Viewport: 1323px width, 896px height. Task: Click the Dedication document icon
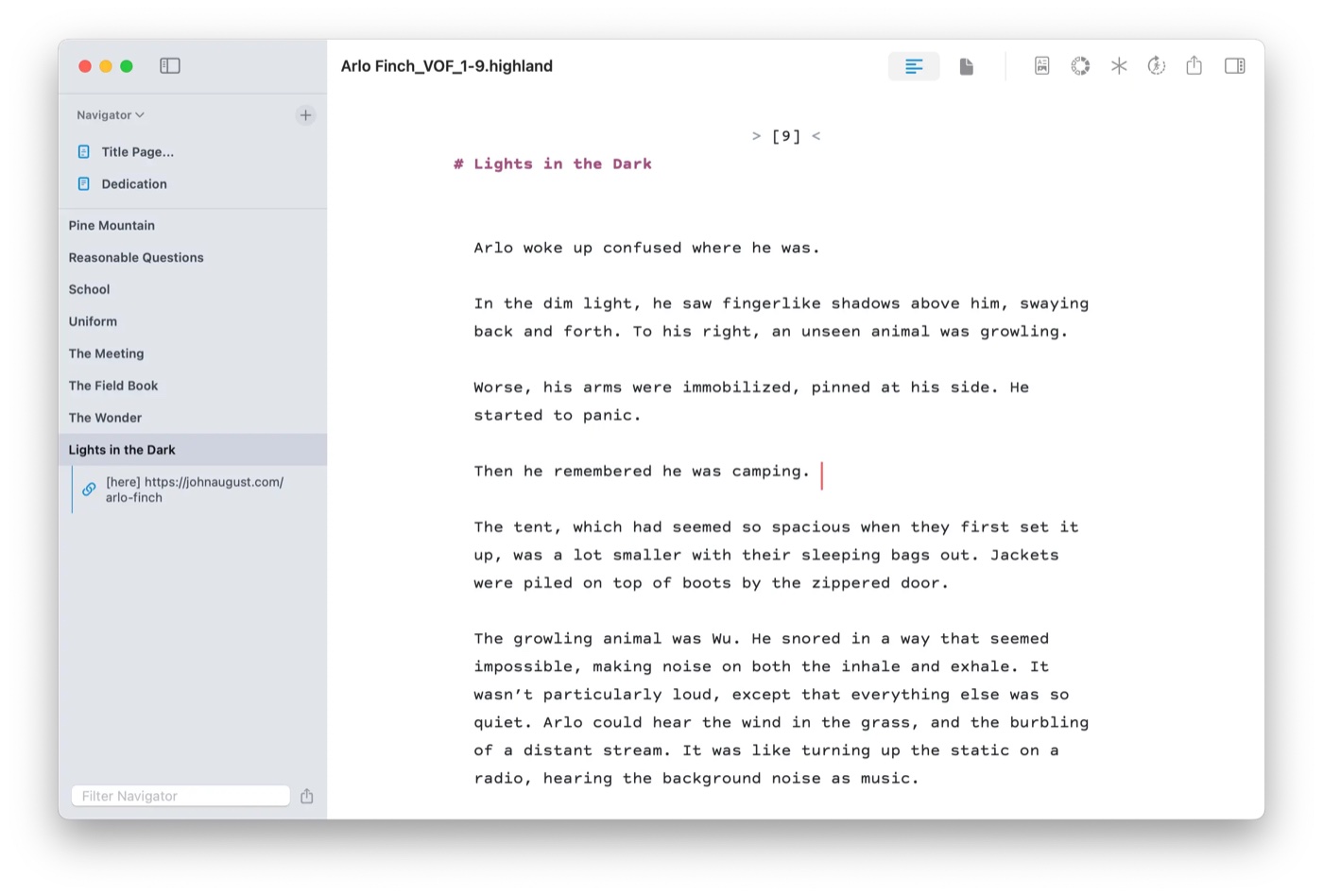pyautogui.click(x=84, y=184)
